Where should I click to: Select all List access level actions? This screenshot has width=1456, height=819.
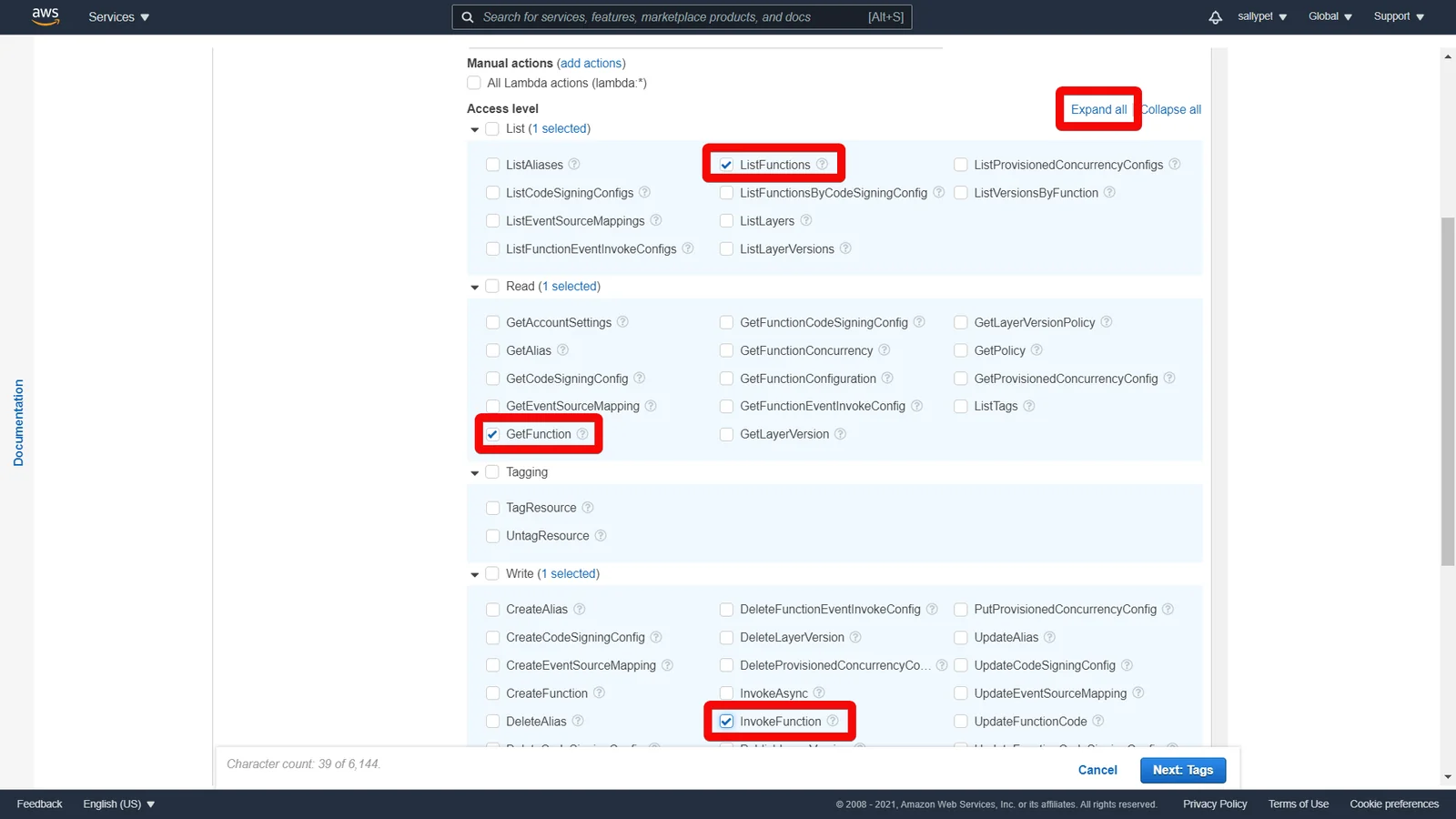pyautogui.click(x=492, y=129)
